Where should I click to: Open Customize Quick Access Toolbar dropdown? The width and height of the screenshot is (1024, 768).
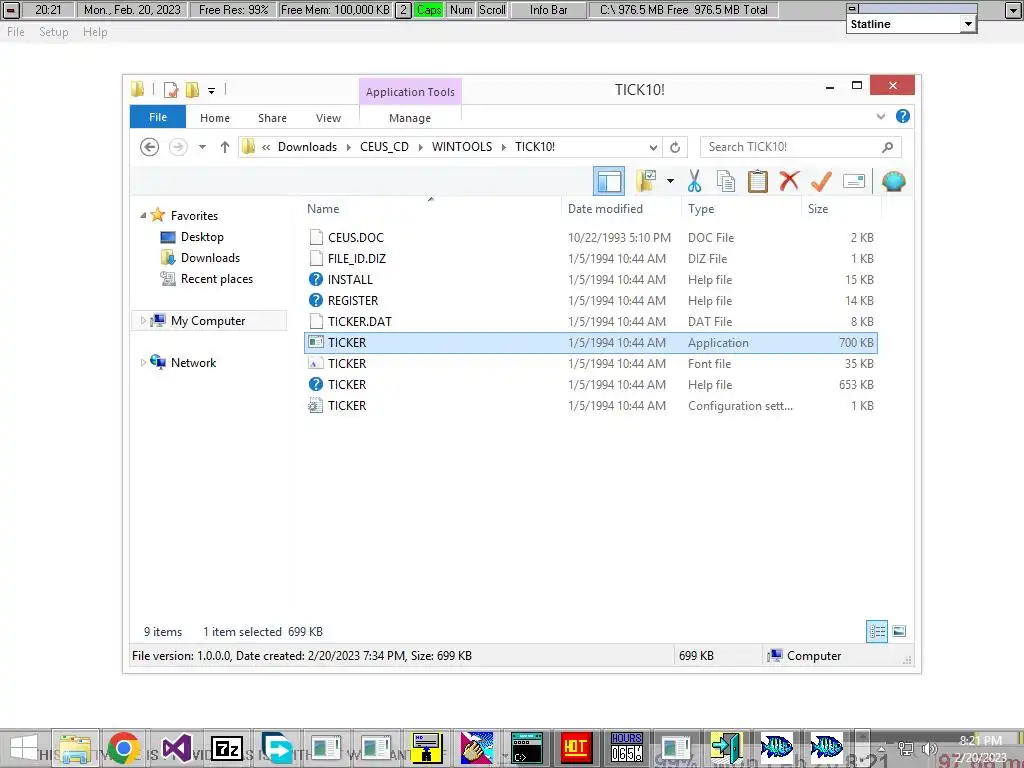click(x=212, y=90)
